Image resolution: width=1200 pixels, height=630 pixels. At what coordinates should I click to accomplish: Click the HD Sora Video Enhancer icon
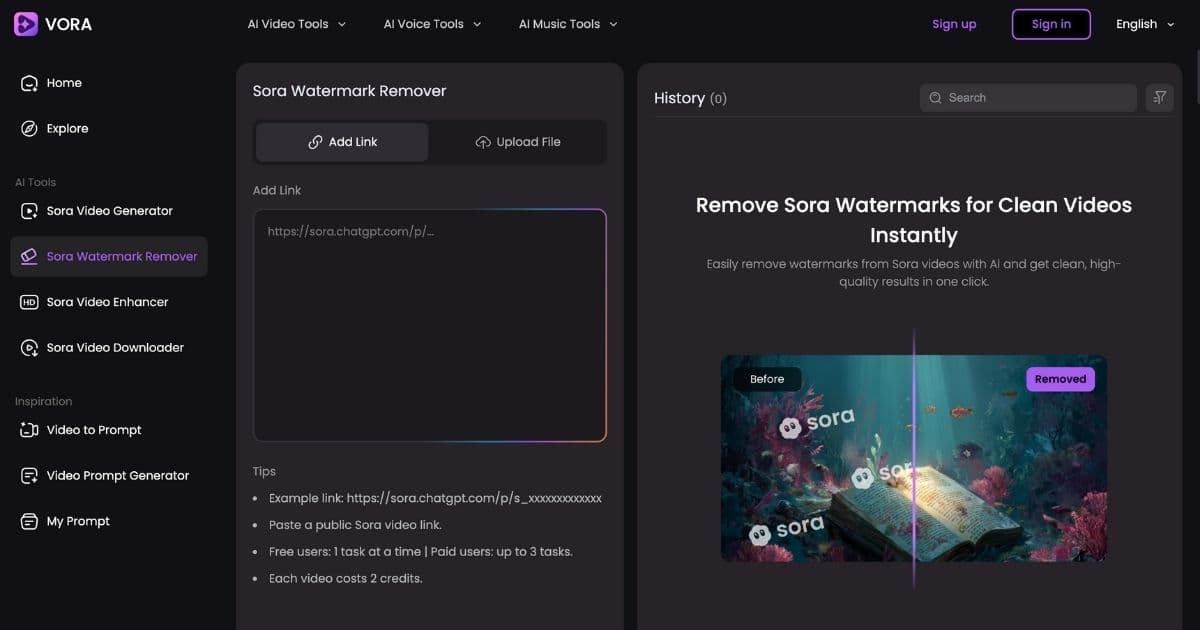[x=29, y=301]
